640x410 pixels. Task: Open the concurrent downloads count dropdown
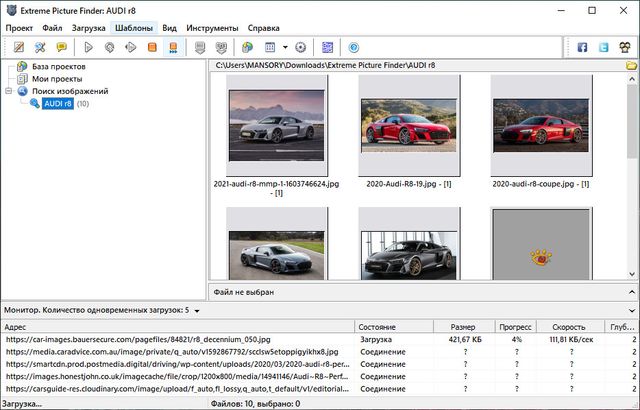[x=198, y=311]
